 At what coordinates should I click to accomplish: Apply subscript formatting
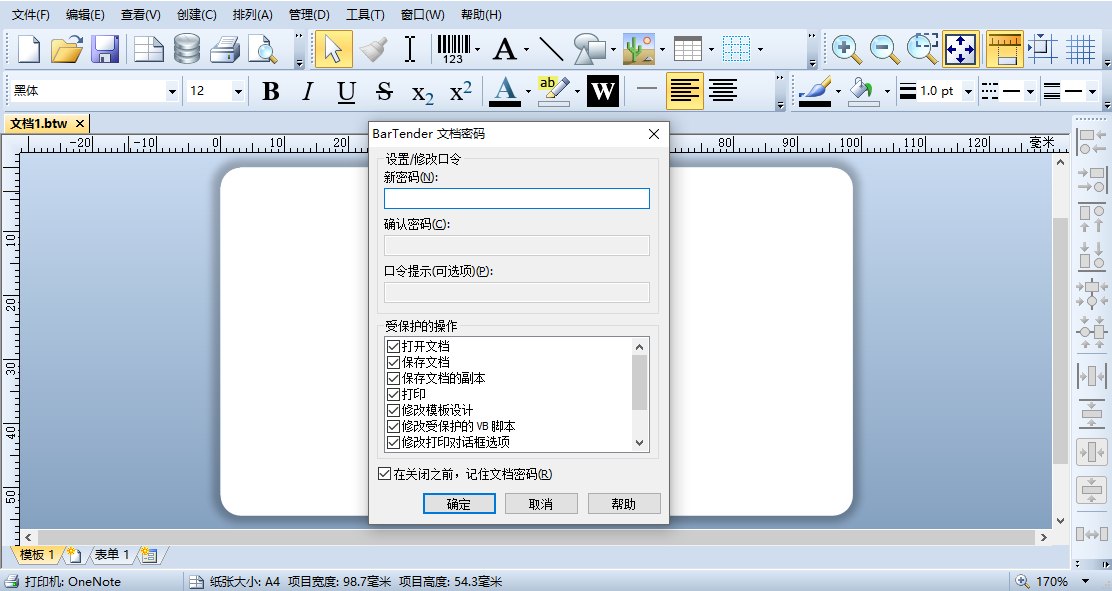point(423,92)
